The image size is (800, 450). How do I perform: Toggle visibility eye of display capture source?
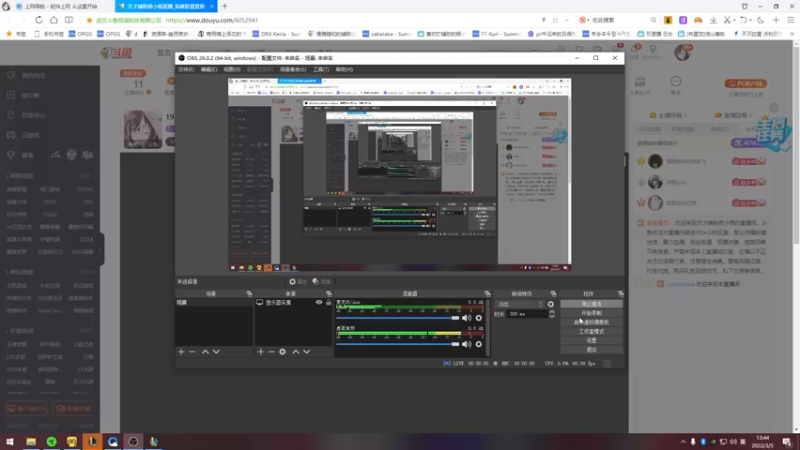[319, 303]
